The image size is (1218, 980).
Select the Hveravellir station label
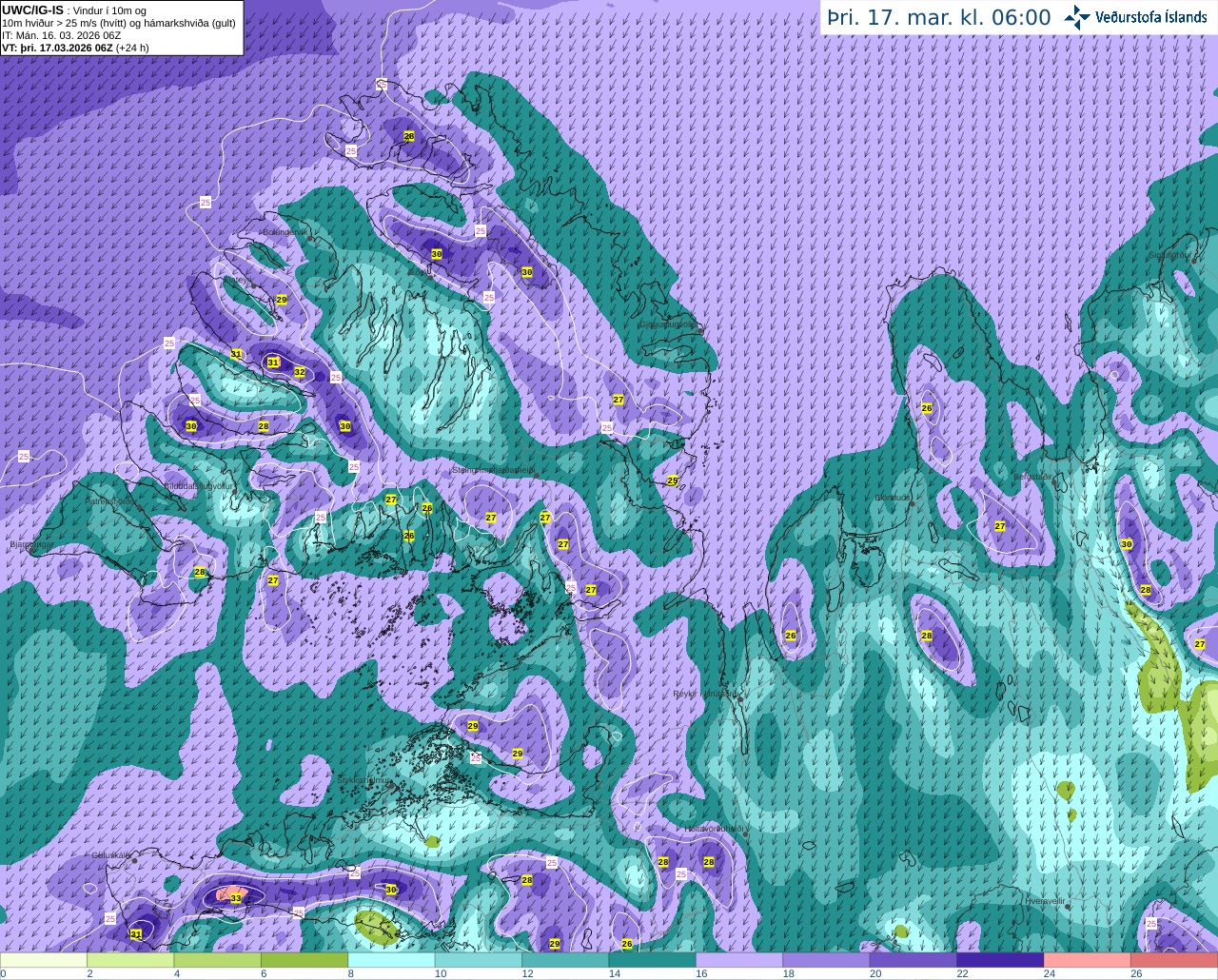tap(1044, 900)
